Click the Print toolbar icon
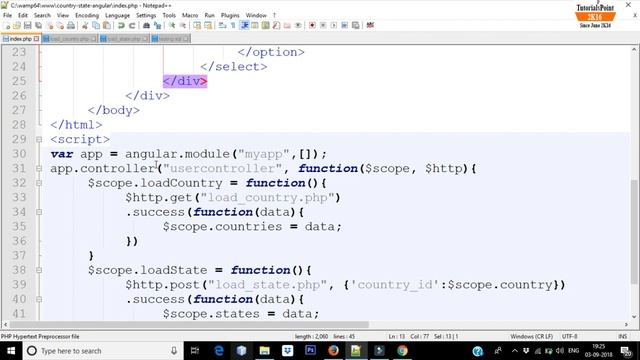Image resolution: width=640 pixels, height=360 pixels. [x=71, y=25]
